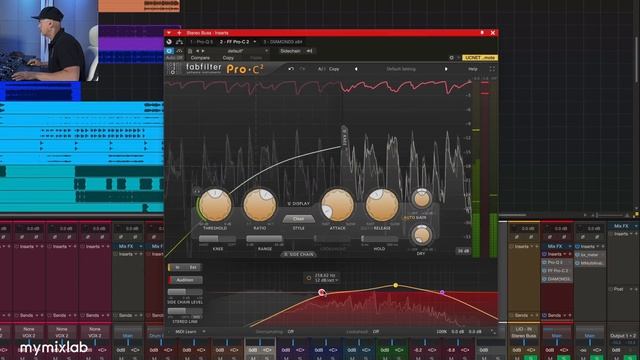Open the gear settings icon near UCNET

[451, 58]
